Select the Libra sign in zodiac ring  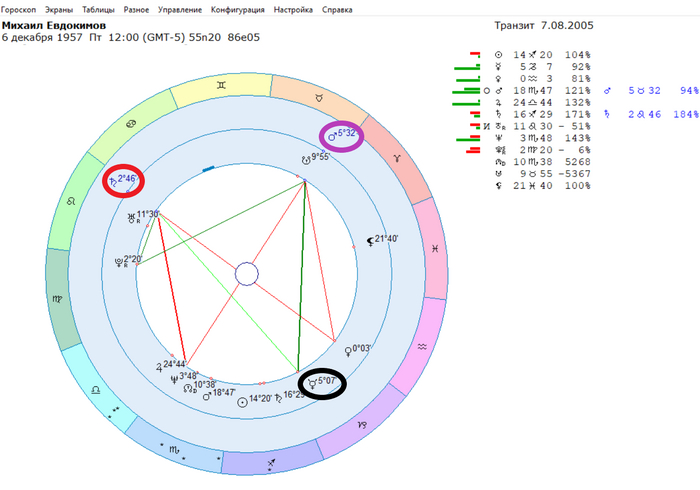pyautogui.click(x=95, y=390)
